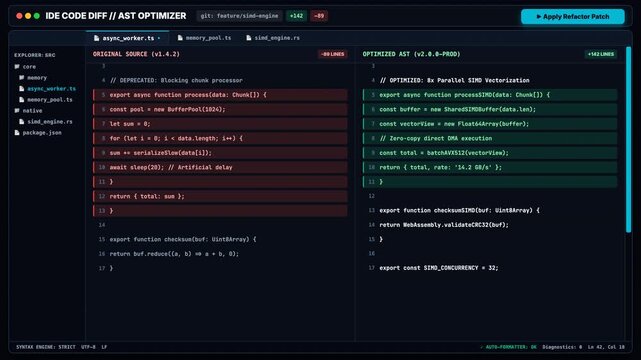The height and width of the screenshot is (360, 641).
Task: Click the line 'export function checksum(buf: Uint8Array)'
Action: pos(220,239)
